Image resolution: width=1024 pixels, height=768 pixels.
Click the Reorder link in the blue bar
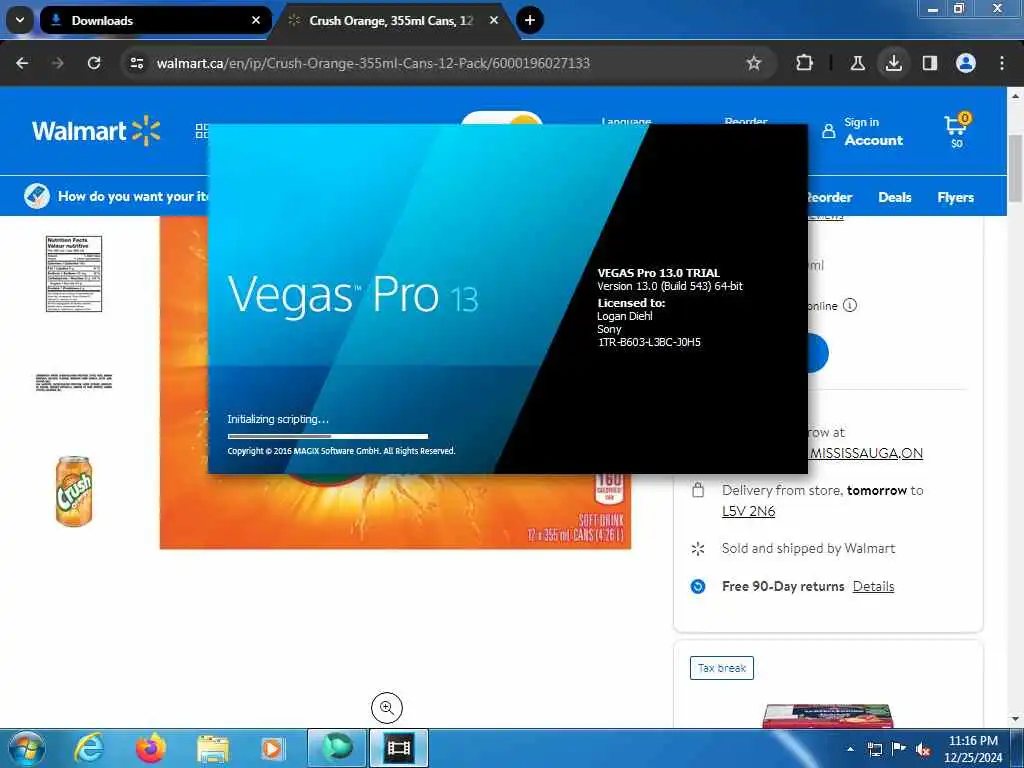coord(829,197)
